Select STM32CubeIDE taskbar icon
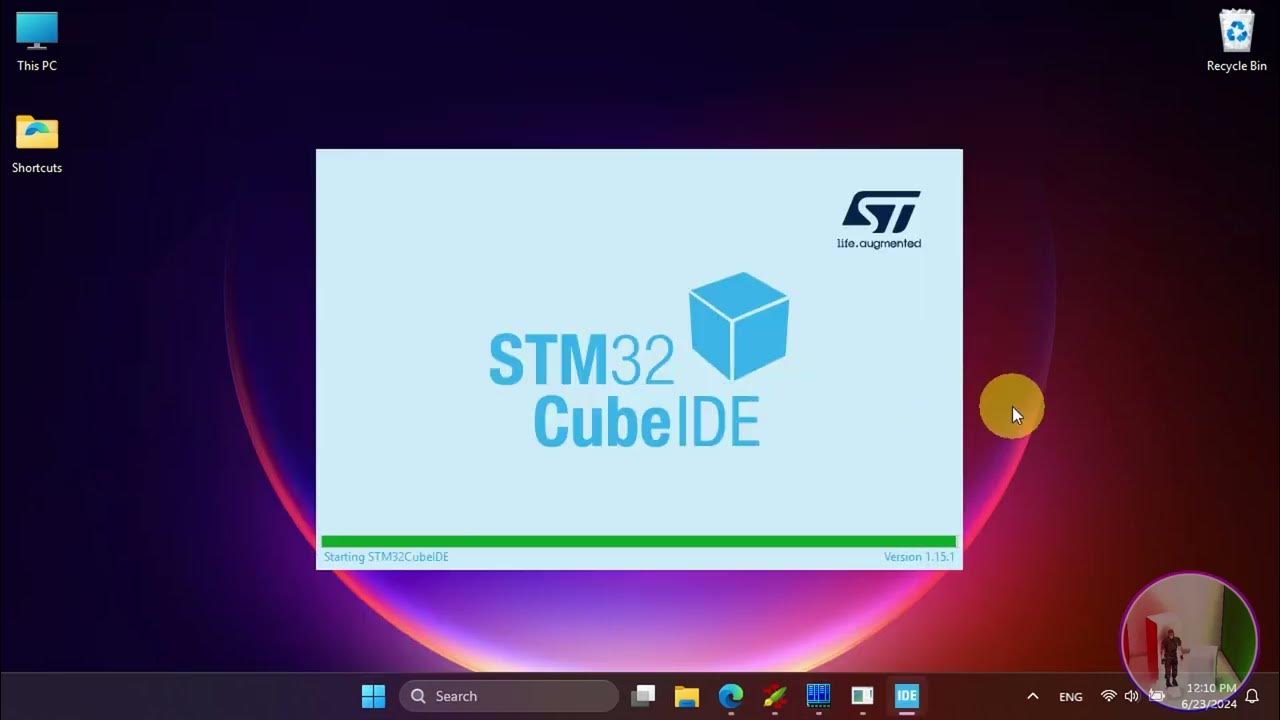 click(906, 696)
